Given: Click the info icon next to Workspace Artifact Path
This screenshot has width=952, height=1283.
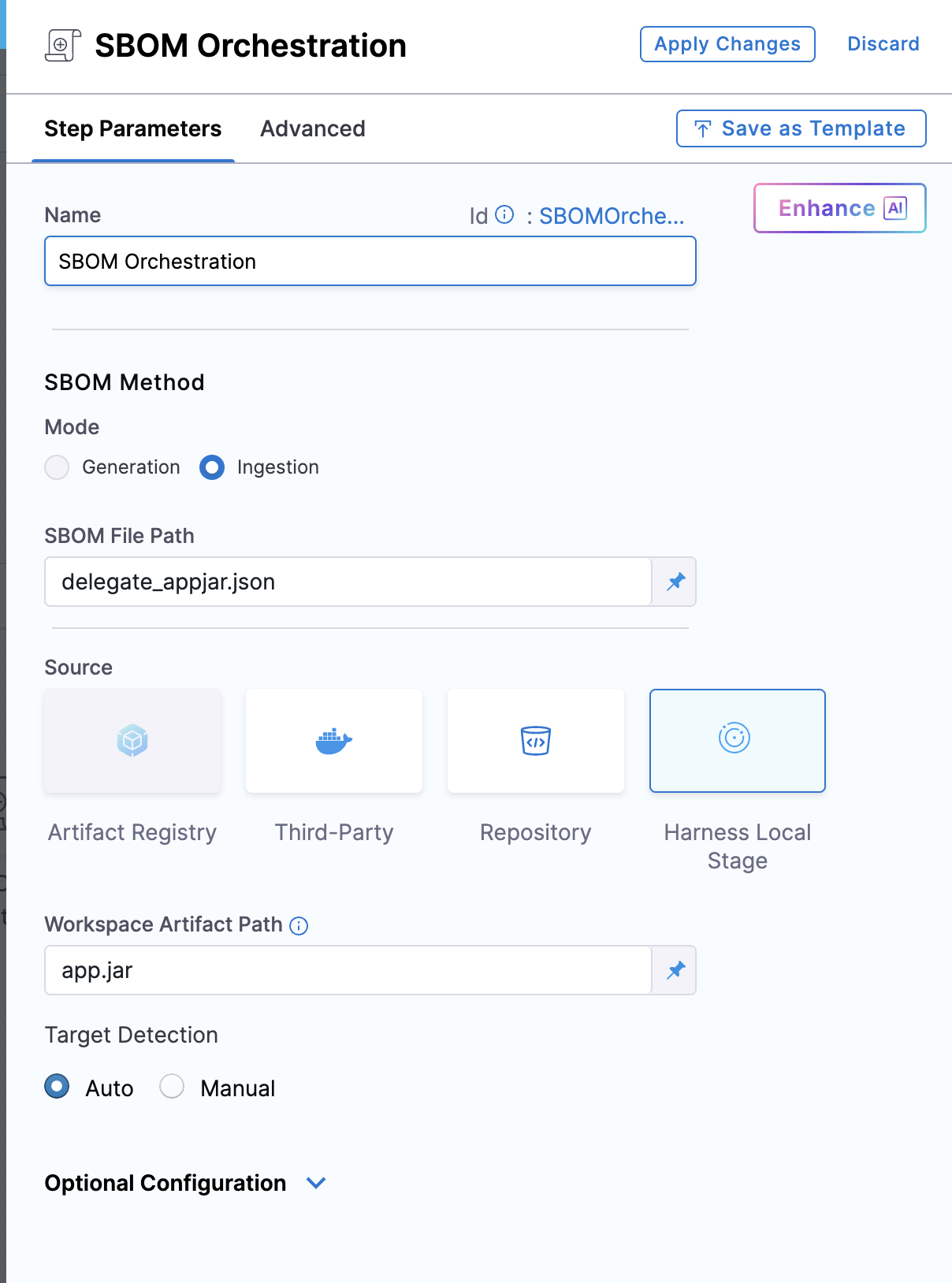Looking at the screenshot, I should click(x=299, y=925).
